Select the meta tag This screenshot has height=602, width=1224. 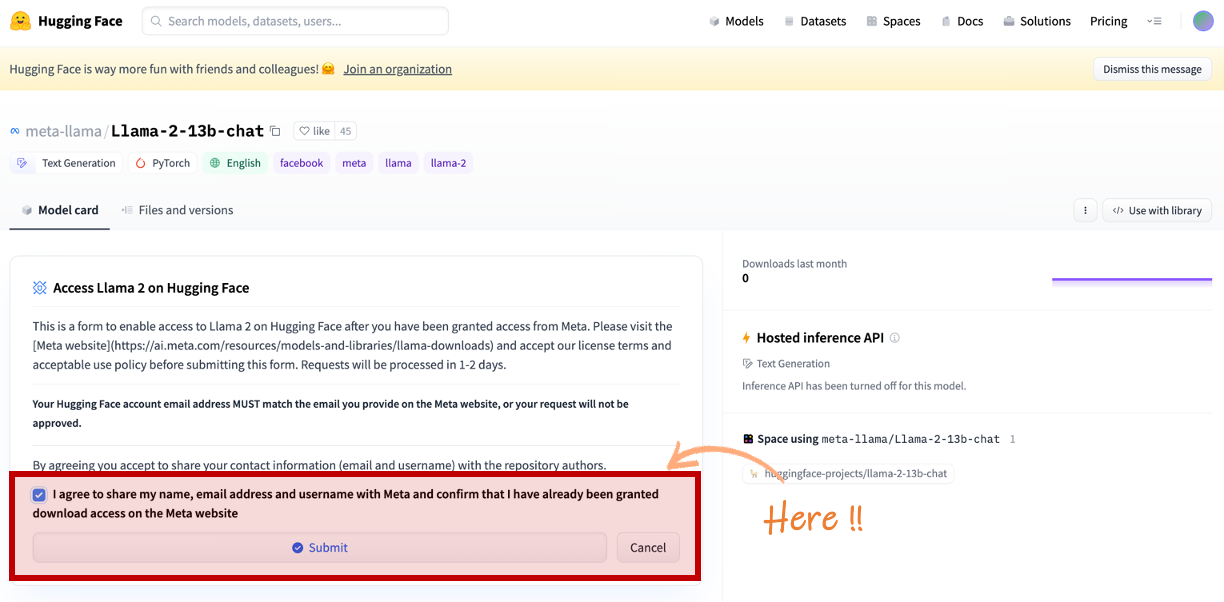[354, 163]
